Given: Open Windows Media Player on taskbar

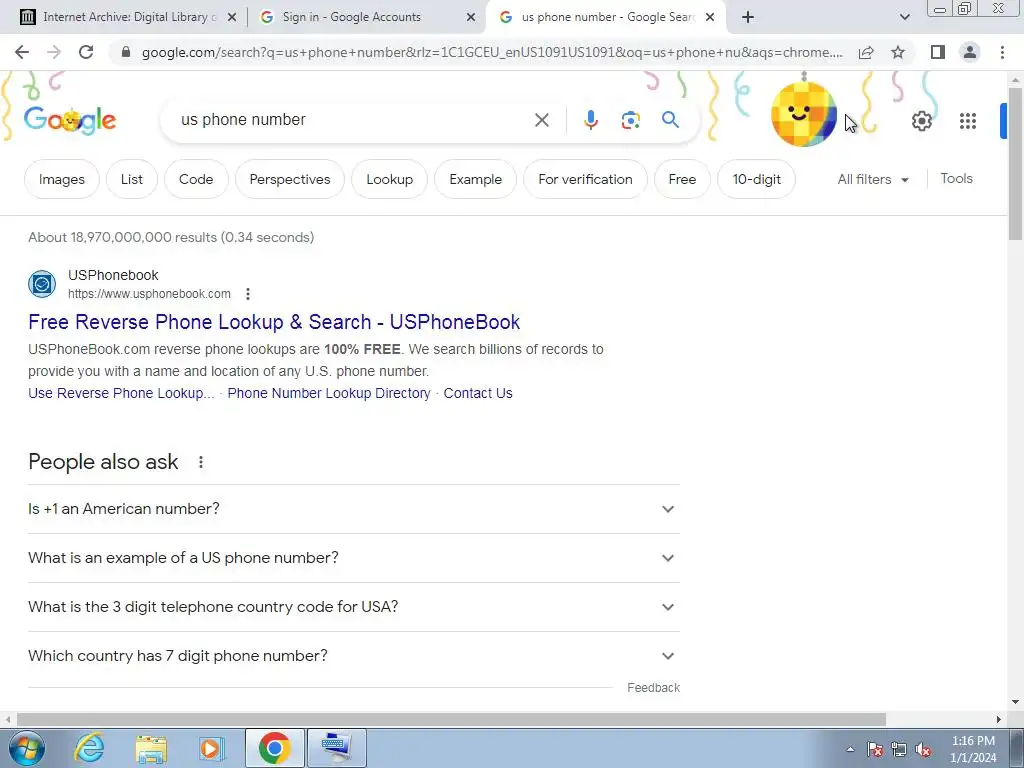Looking at the screenshot, I should point(211,748).
